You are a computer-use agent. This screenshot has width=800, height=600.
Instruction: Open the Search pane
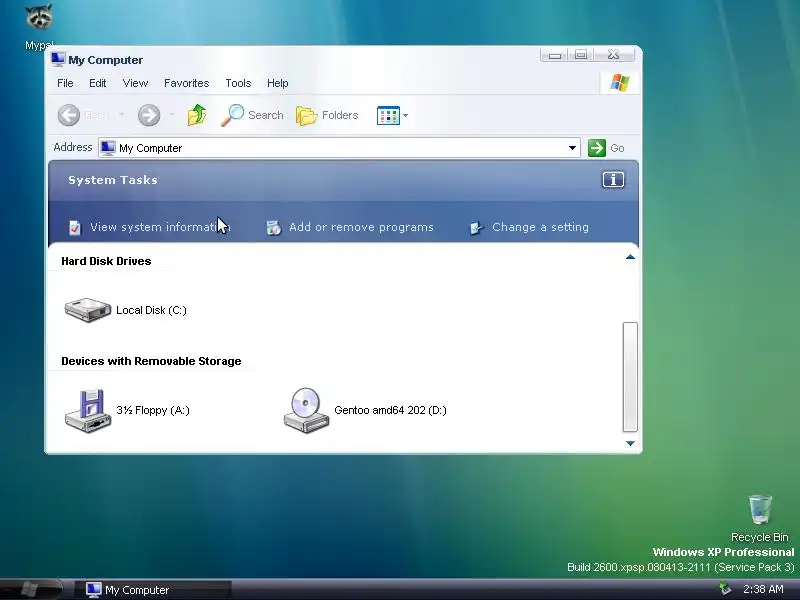[253, 115]
